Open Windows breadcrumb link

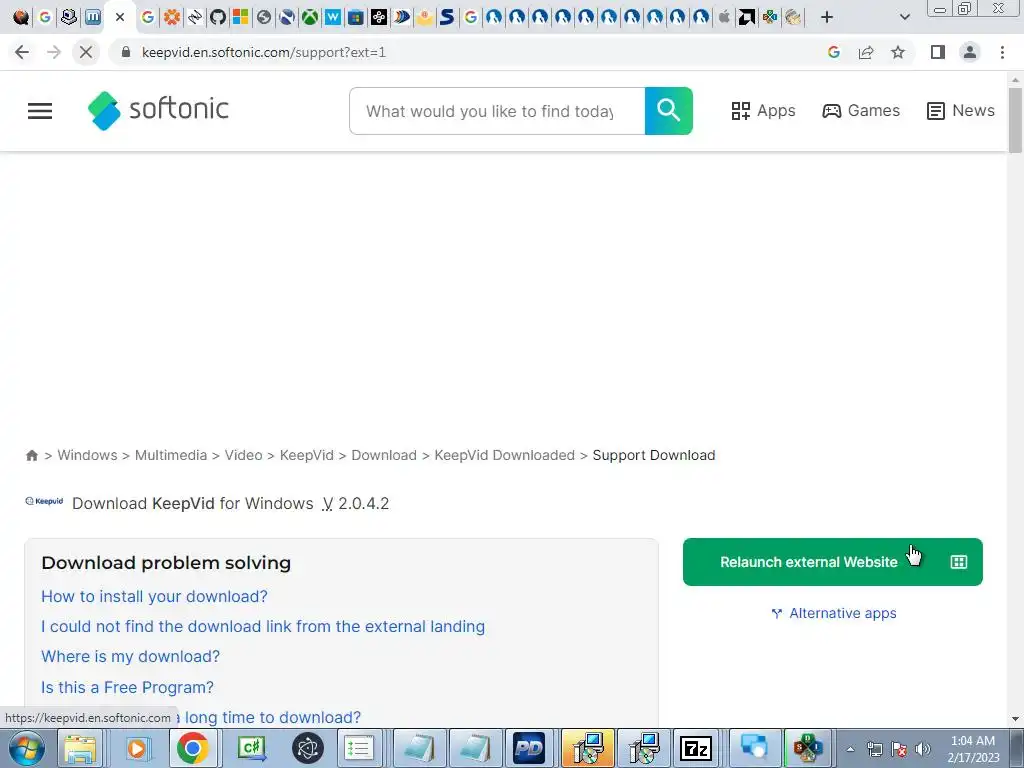click(88, 455)
